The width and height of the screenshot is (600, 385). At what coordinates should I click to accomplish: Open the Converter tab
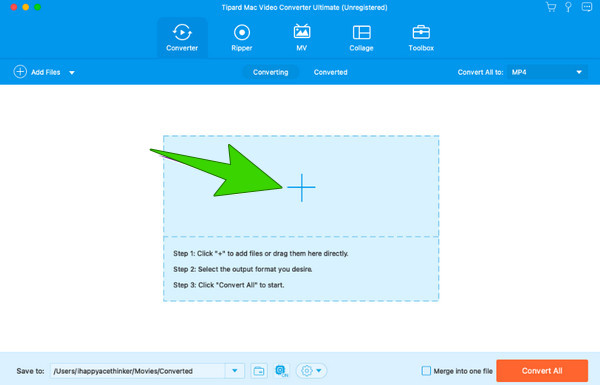click(182, 38)
